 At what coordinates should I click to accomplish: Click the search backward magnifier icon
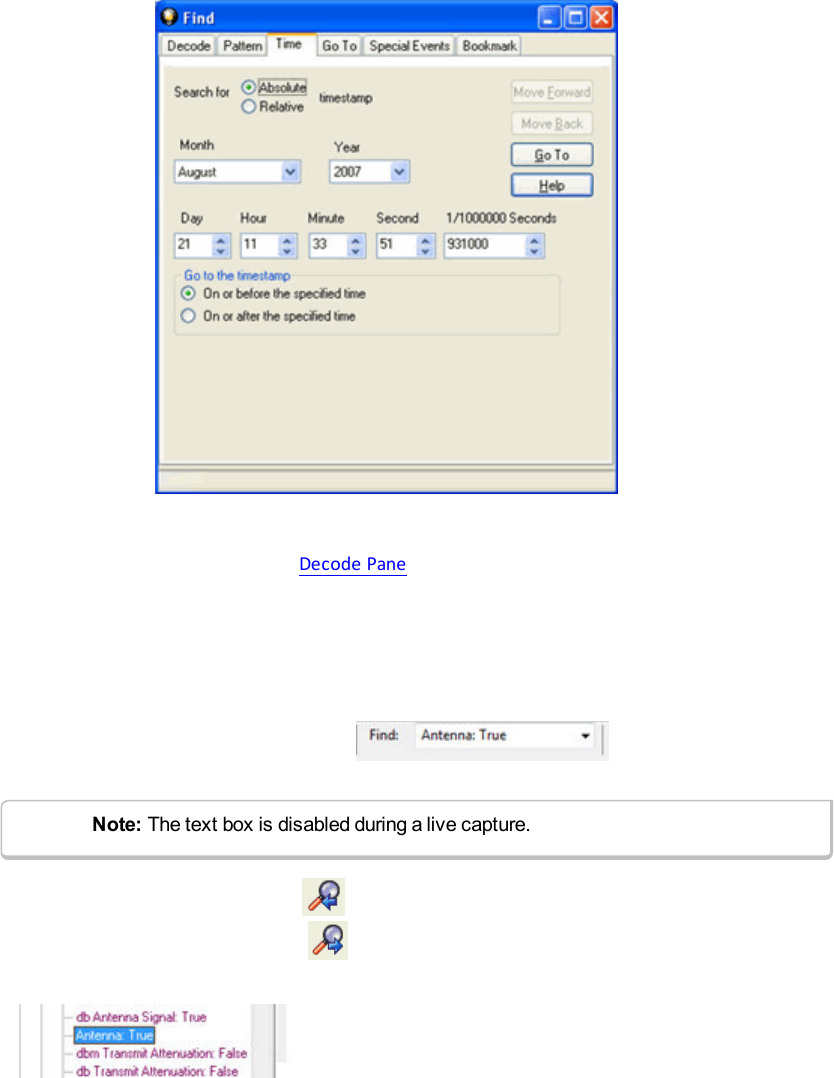point(323,898)
